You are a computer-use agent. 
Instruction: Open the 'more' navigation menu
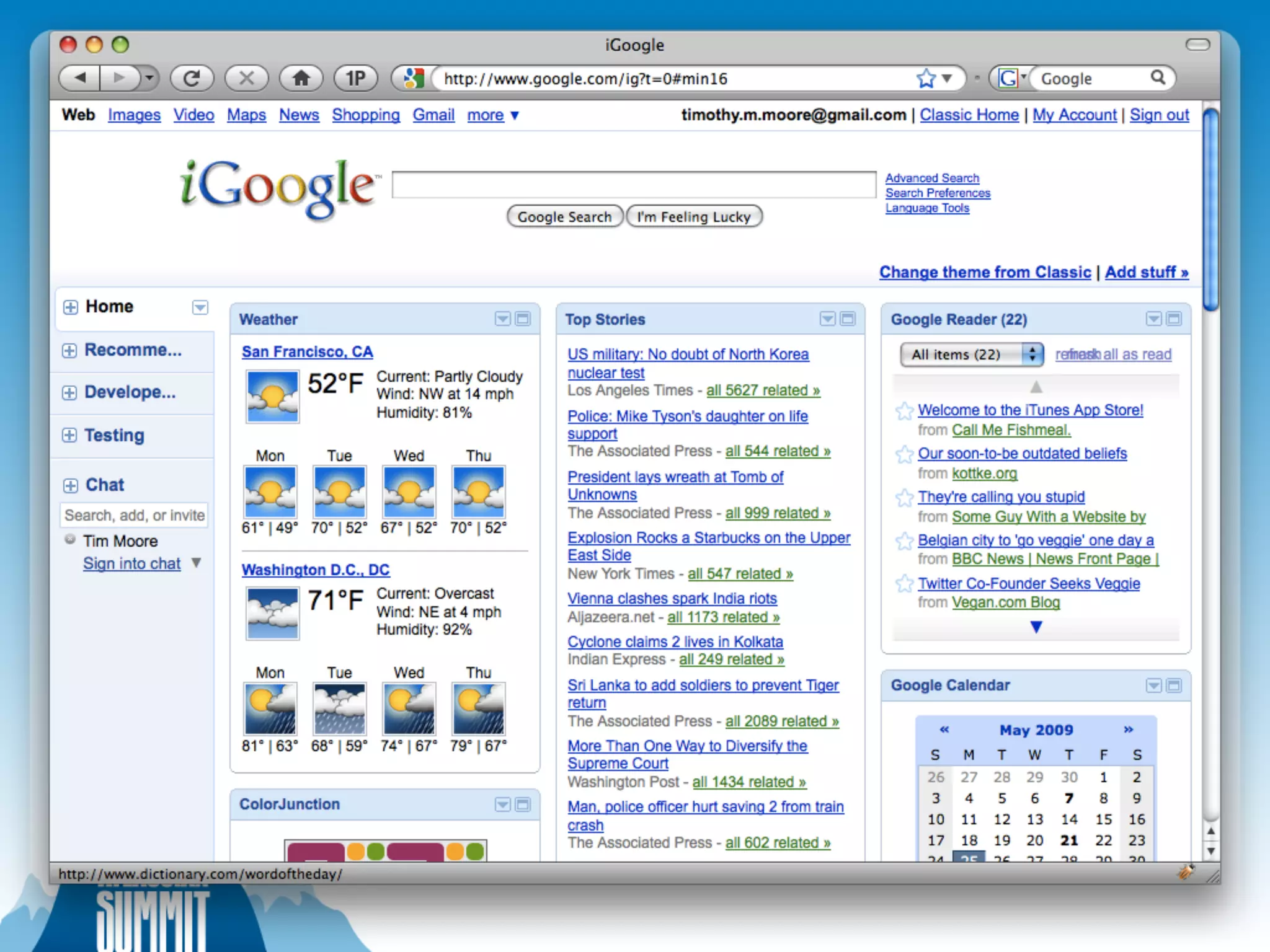492,115
